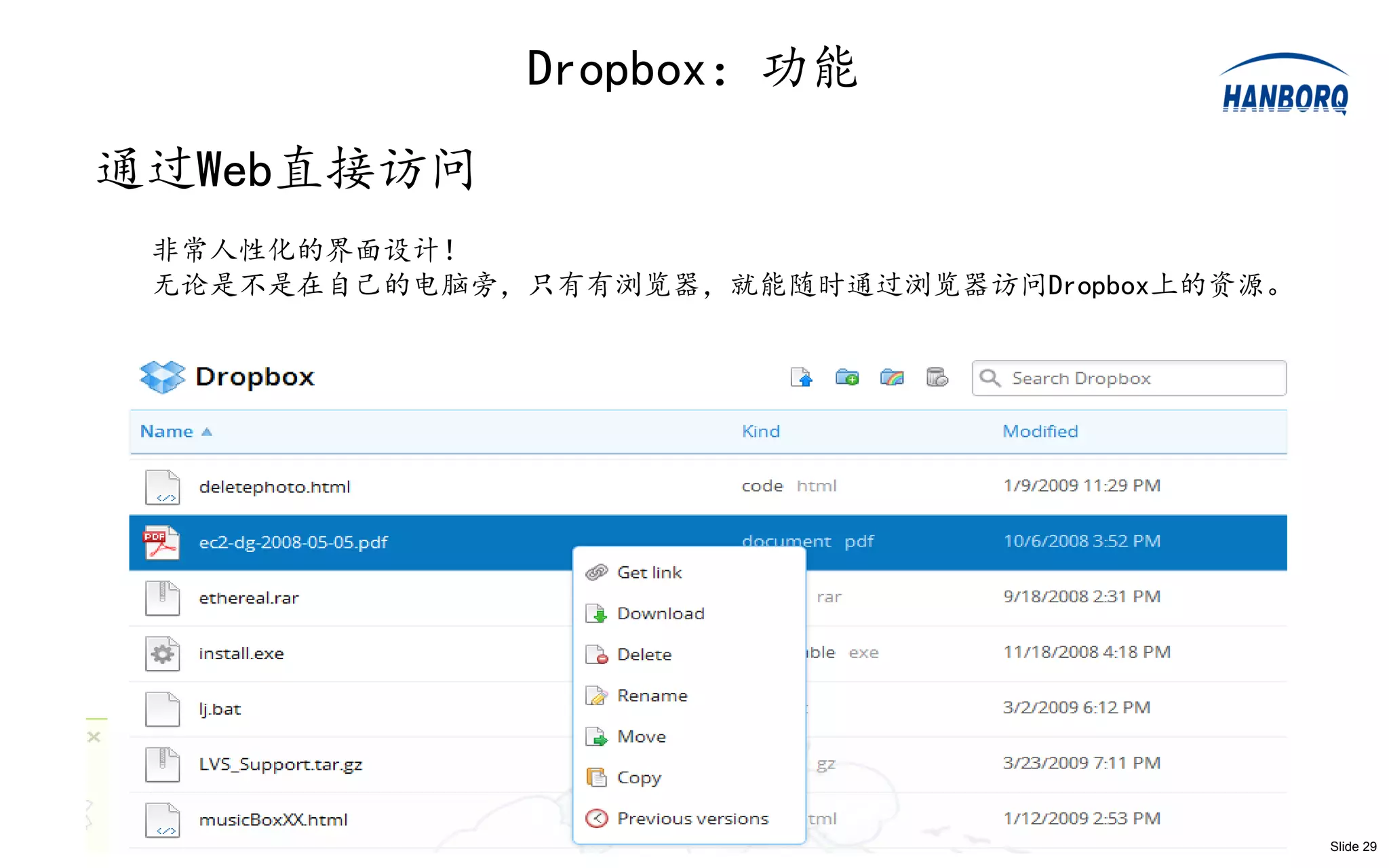Screen dimensions: 1389x868
Task: Click '3/23/2009 7:11 PM' date
Action: coord(1082,764)
